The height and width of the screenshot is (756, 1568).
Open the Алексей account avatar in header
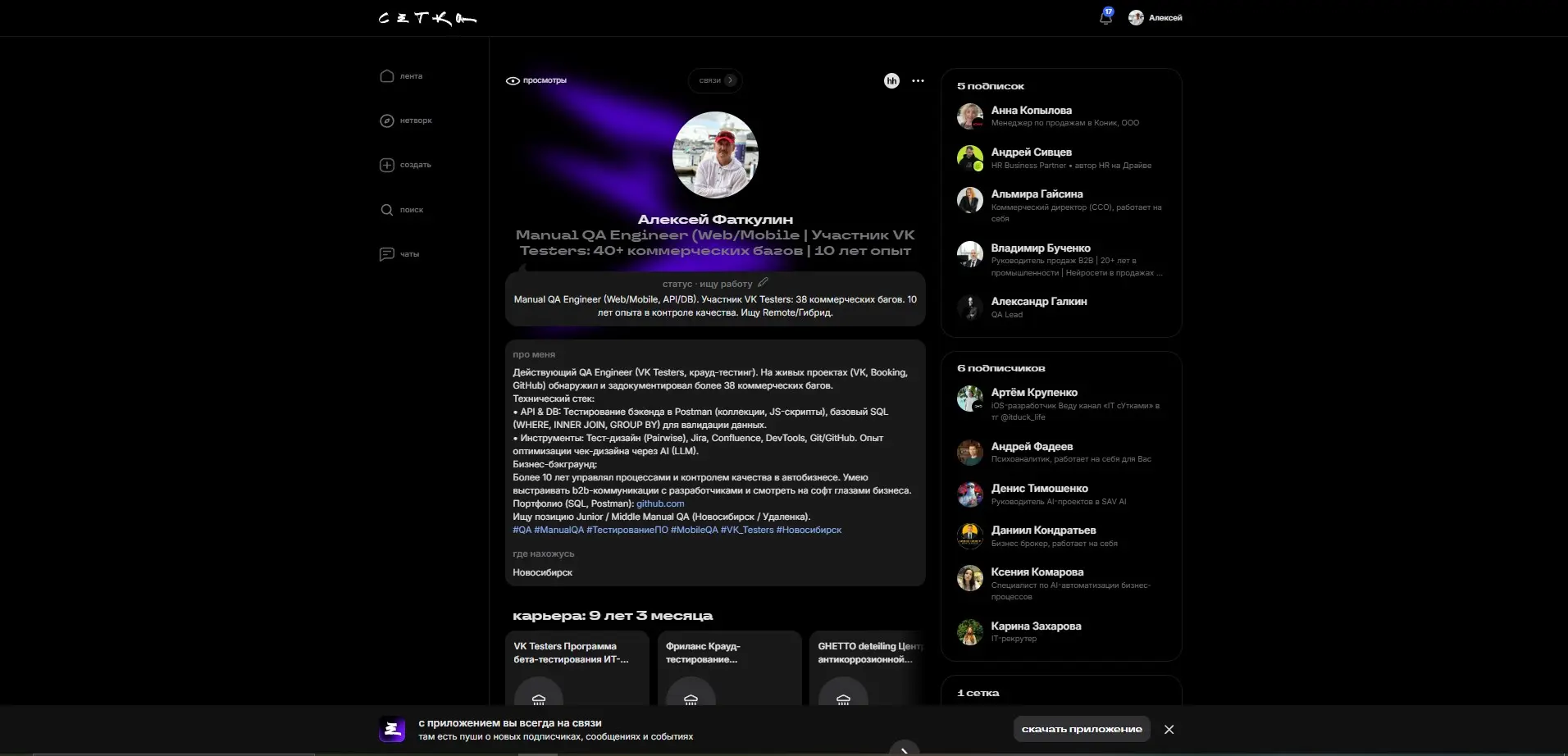coord(1136,18)
